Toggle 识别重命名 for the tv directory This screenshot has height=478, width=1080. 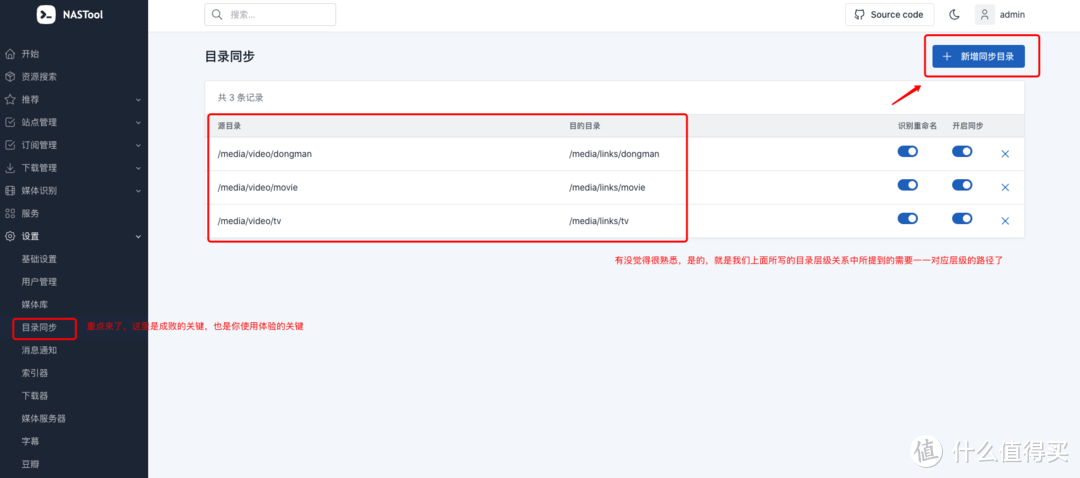pos(908,219)
